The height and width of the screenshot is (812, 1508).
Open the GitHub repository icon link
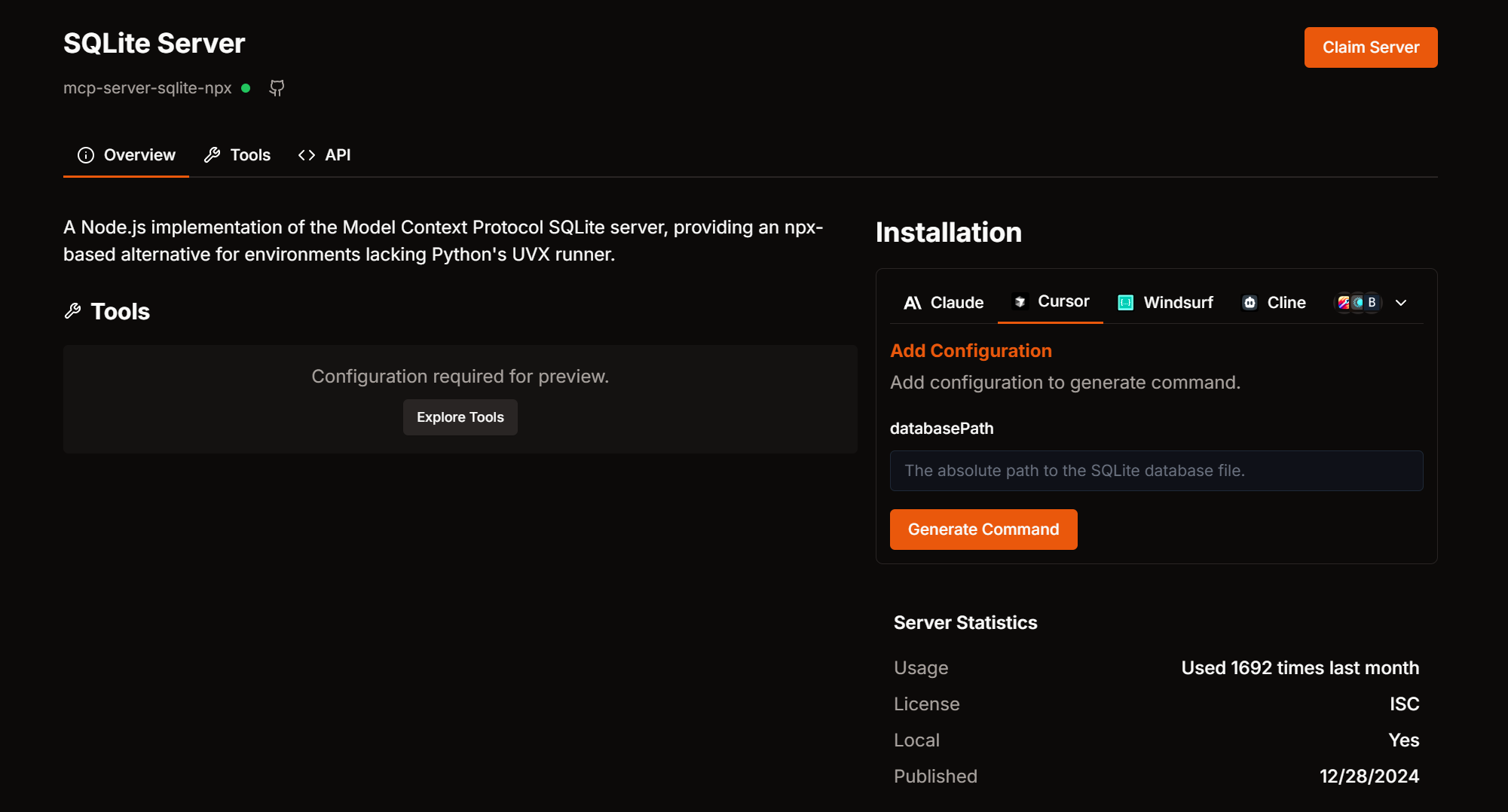[x=277, y=88]
